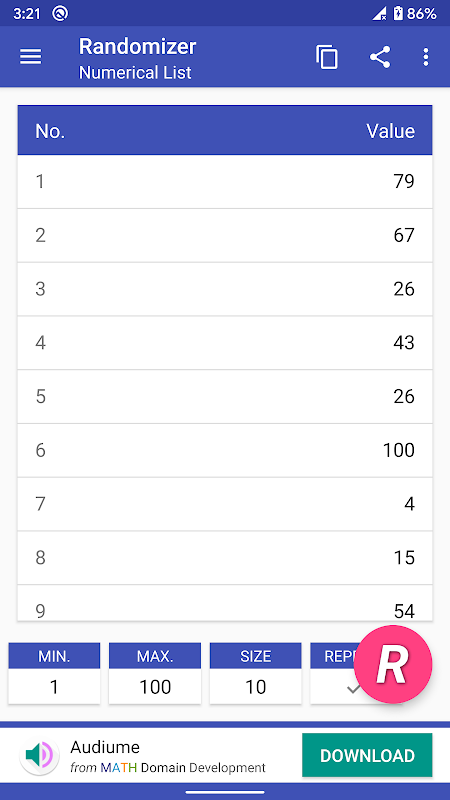Tap the battery icon in status bar
Screen dimensions: 450x800
pyautogui.click(x=398, y=14)
